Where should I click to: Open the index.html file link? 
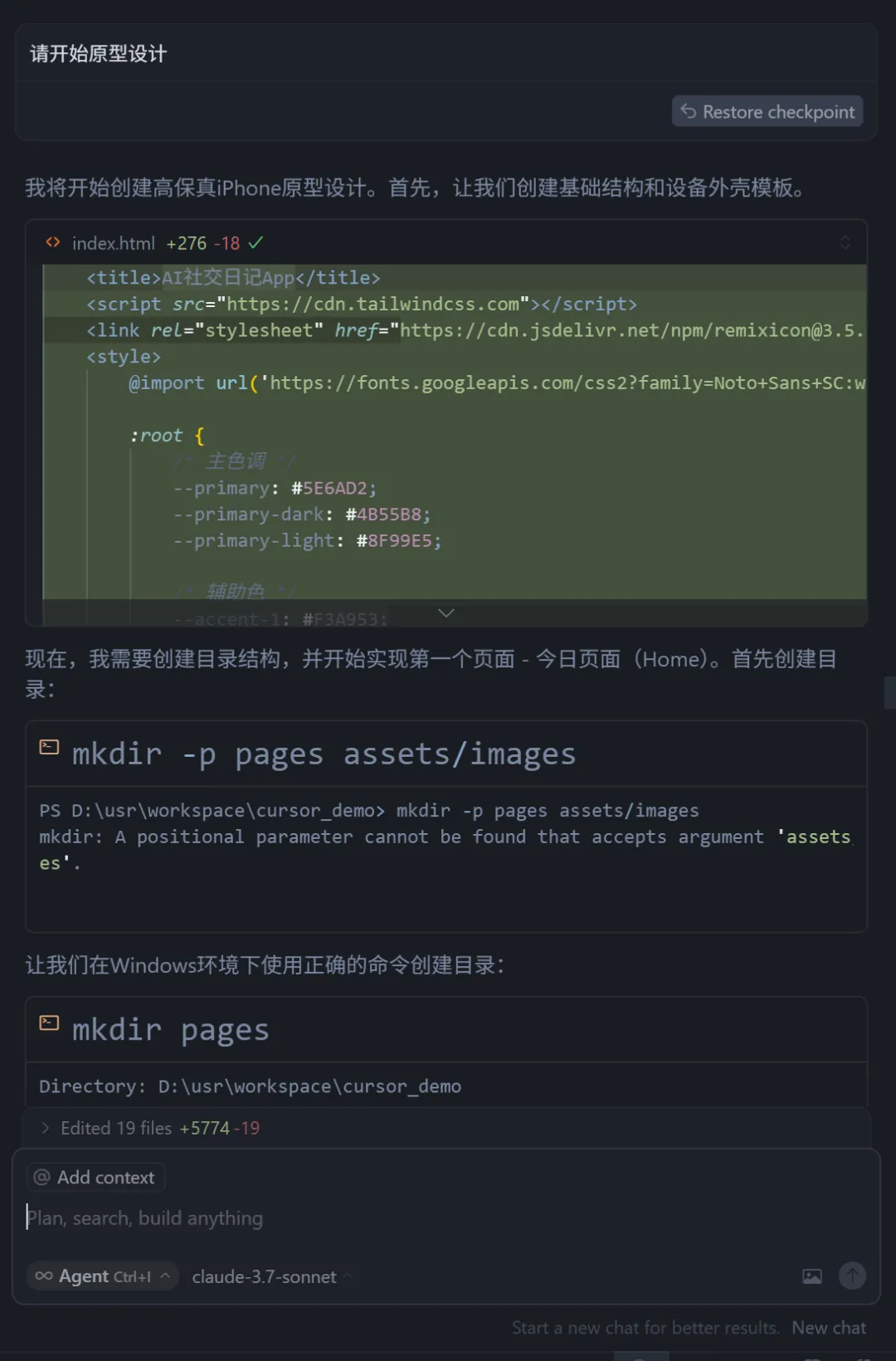[113, 243]
